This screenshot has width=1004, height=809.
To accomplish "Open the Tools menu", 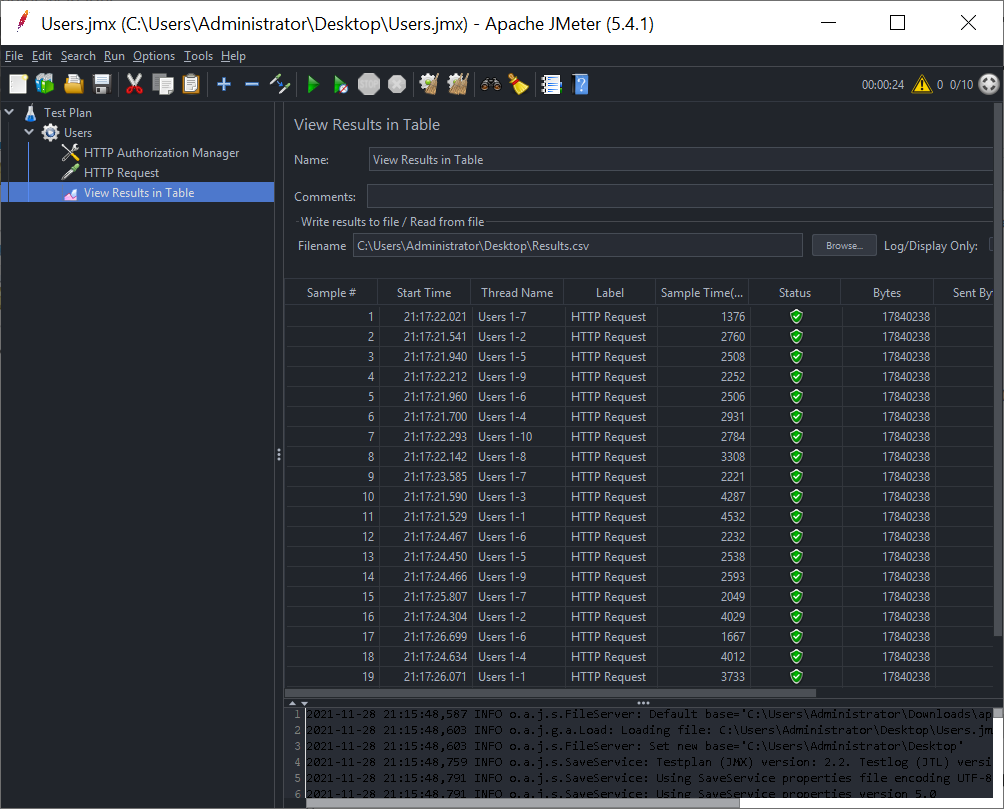I will pos(198,56).
